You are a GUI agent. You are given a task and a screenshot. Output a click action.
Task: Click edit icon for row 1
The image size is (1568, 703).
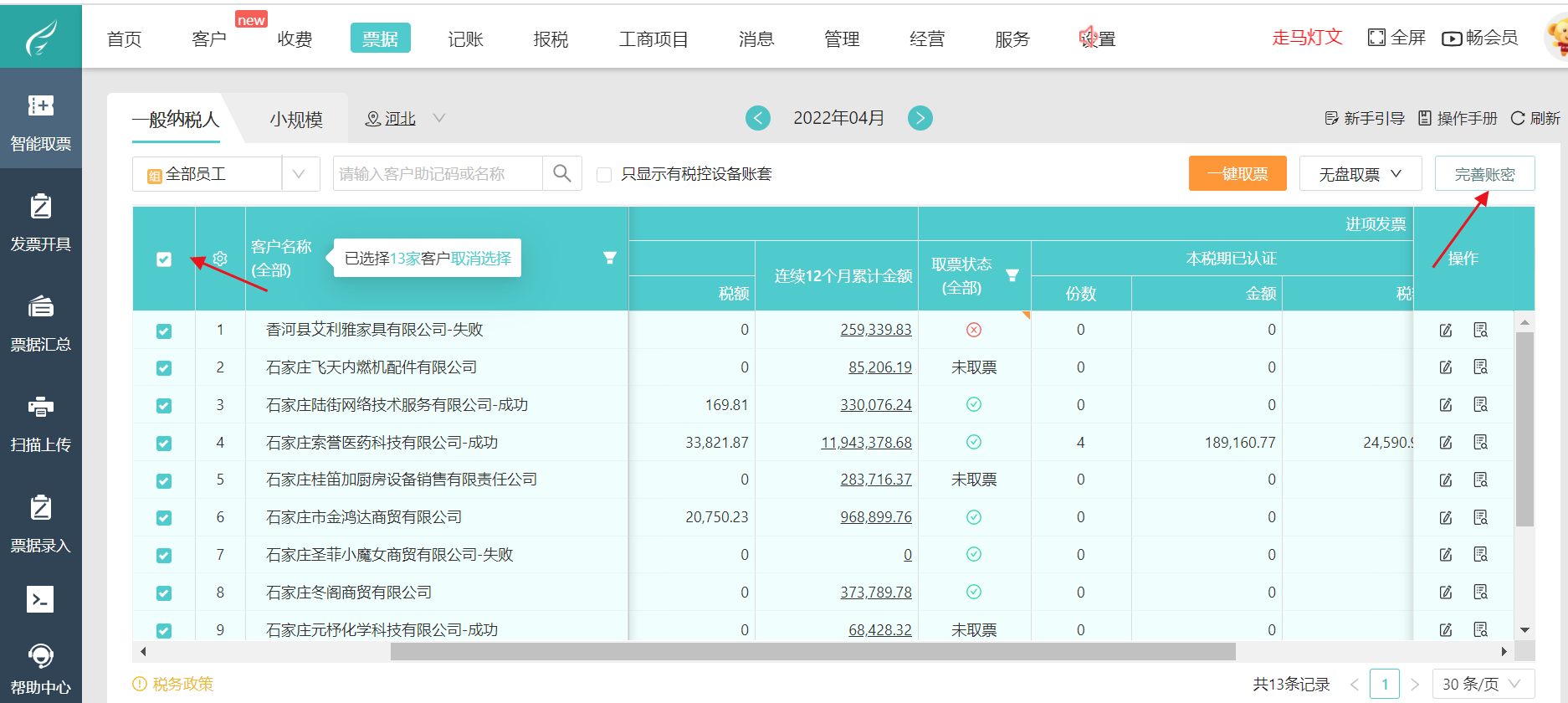click(x=1446, y=330)
